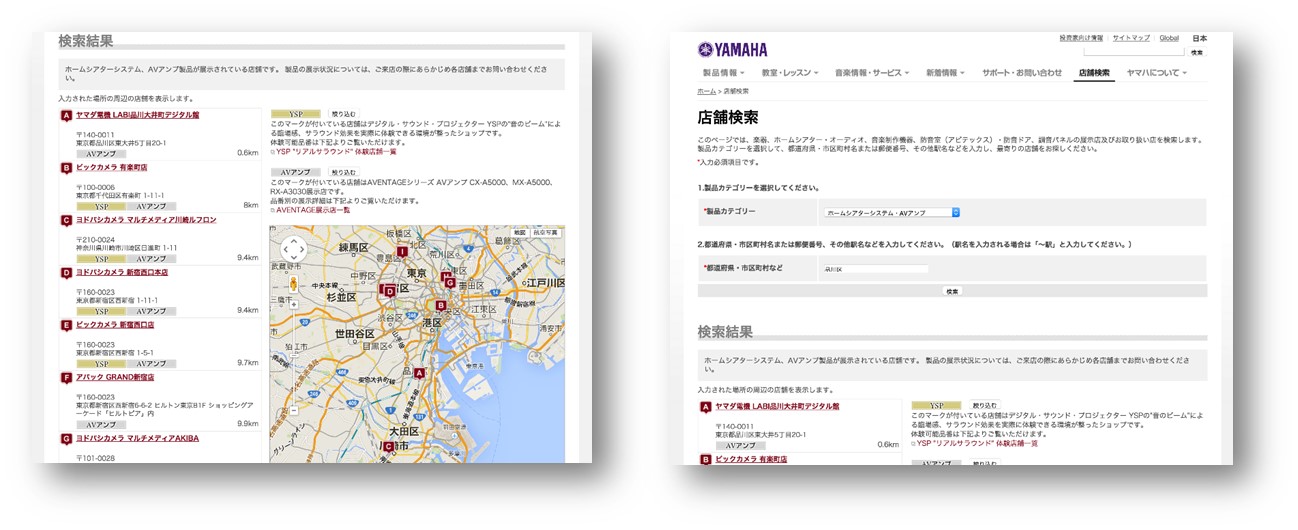This screenshot has width=1298, height=530.
Task: Switch map to 航空写真 view
Action: tap(545, 232)
